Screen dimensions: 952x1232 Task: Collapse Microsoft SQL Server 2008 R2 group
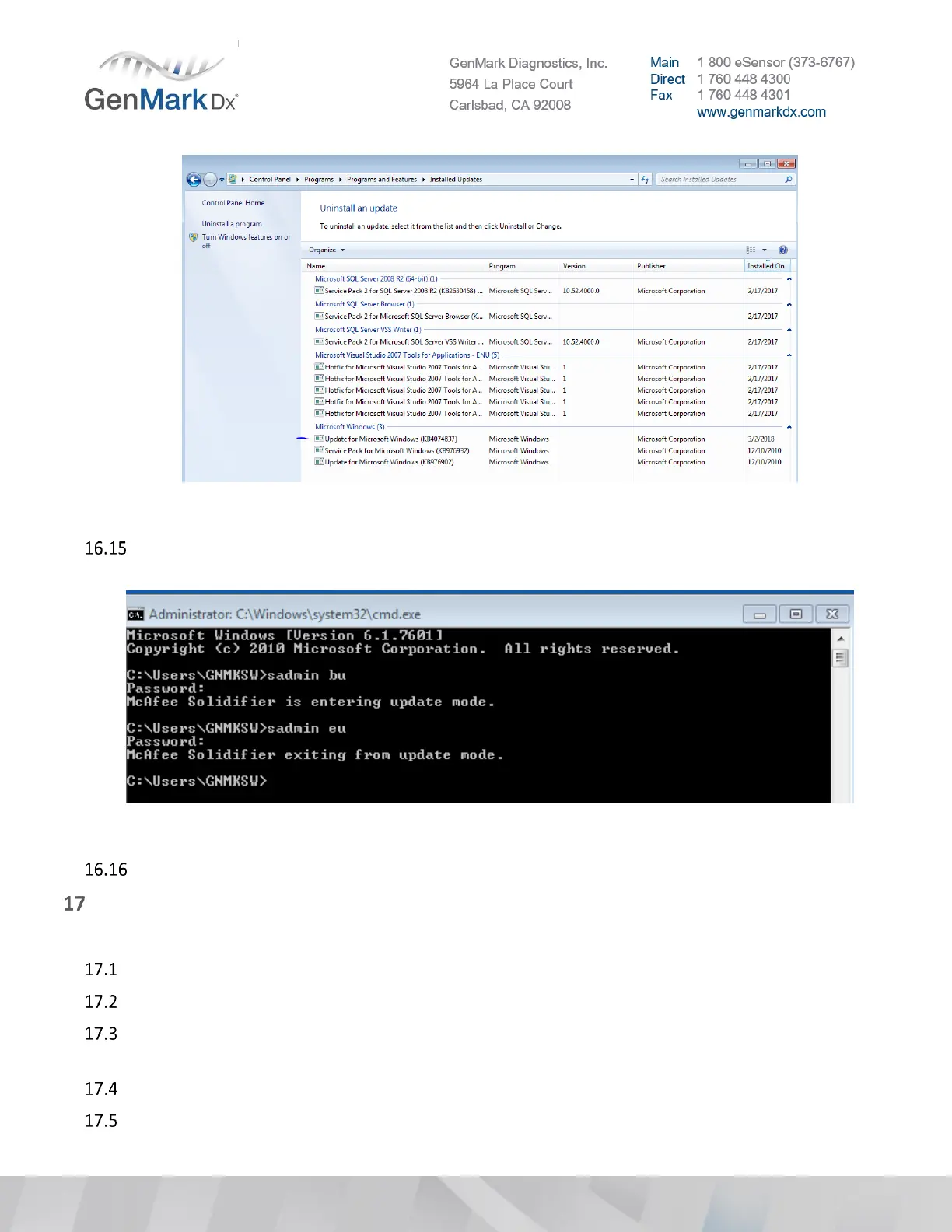[789, 278]
